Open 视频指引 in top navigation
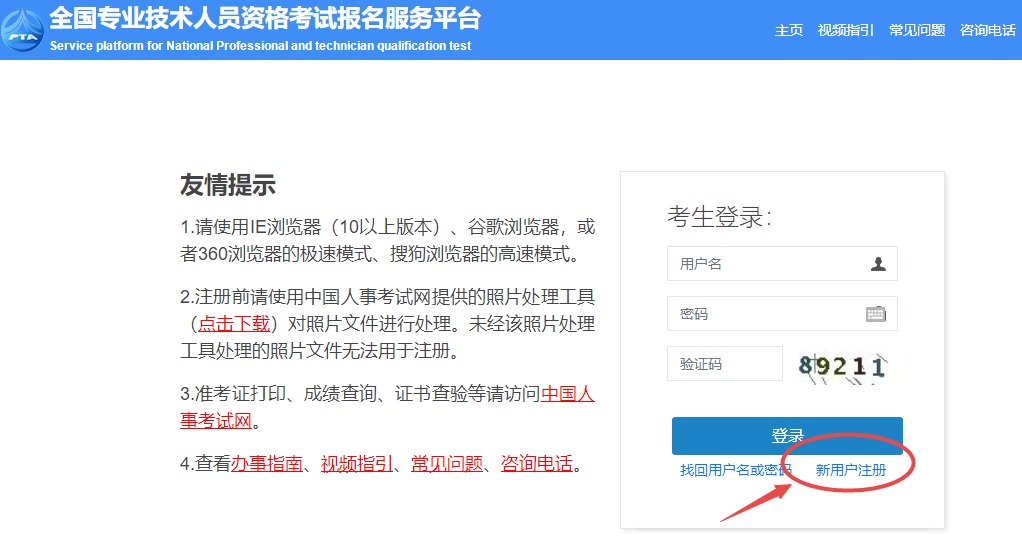This screenshot has width=1022, height=536. click(845, 30)
